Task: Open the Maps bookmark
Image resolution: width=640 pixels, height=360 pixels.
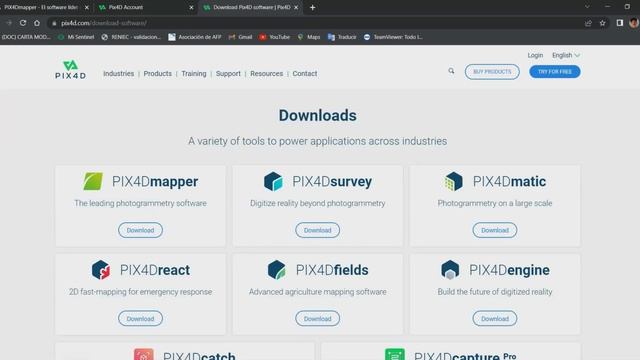Action: click(309, 37)
